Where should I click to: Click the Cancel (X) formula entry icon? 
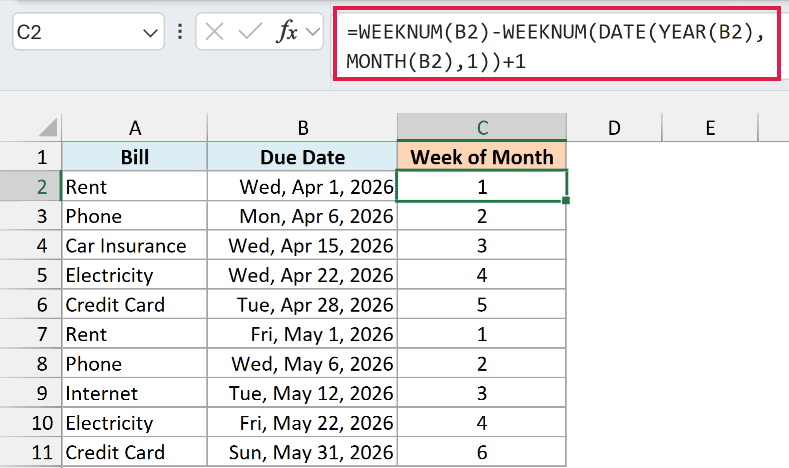(x=214, y=32)
